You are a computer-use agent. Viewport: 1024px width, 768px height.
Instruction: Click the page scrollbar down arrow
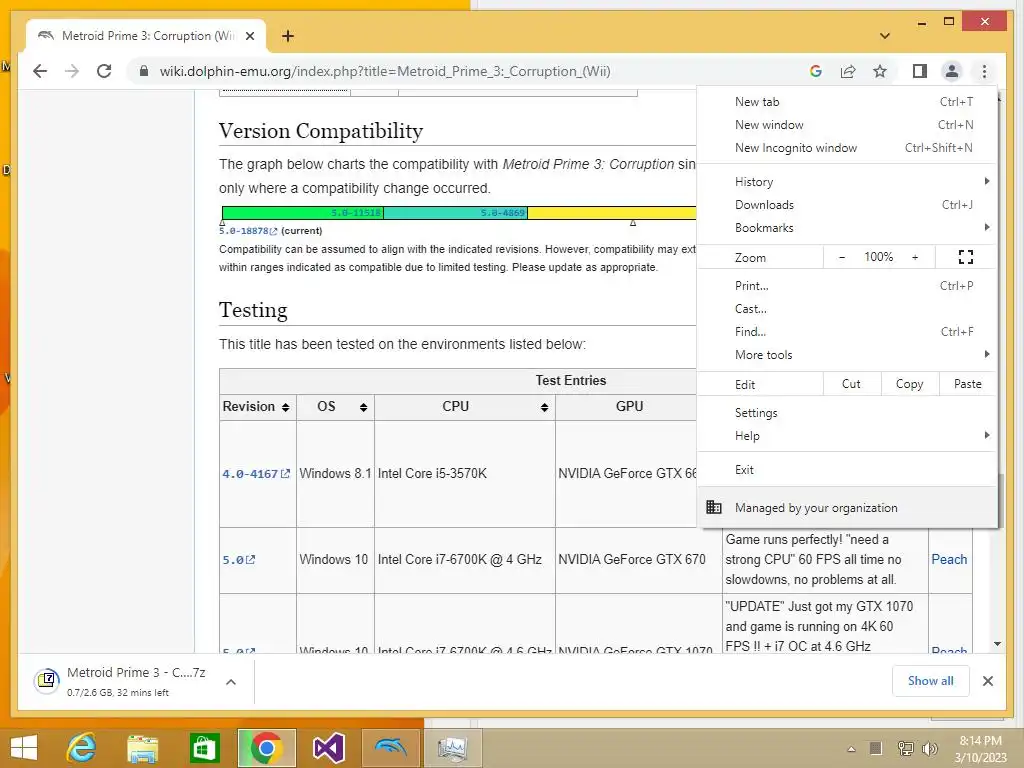pyautogui.click(x=997, y=645)
